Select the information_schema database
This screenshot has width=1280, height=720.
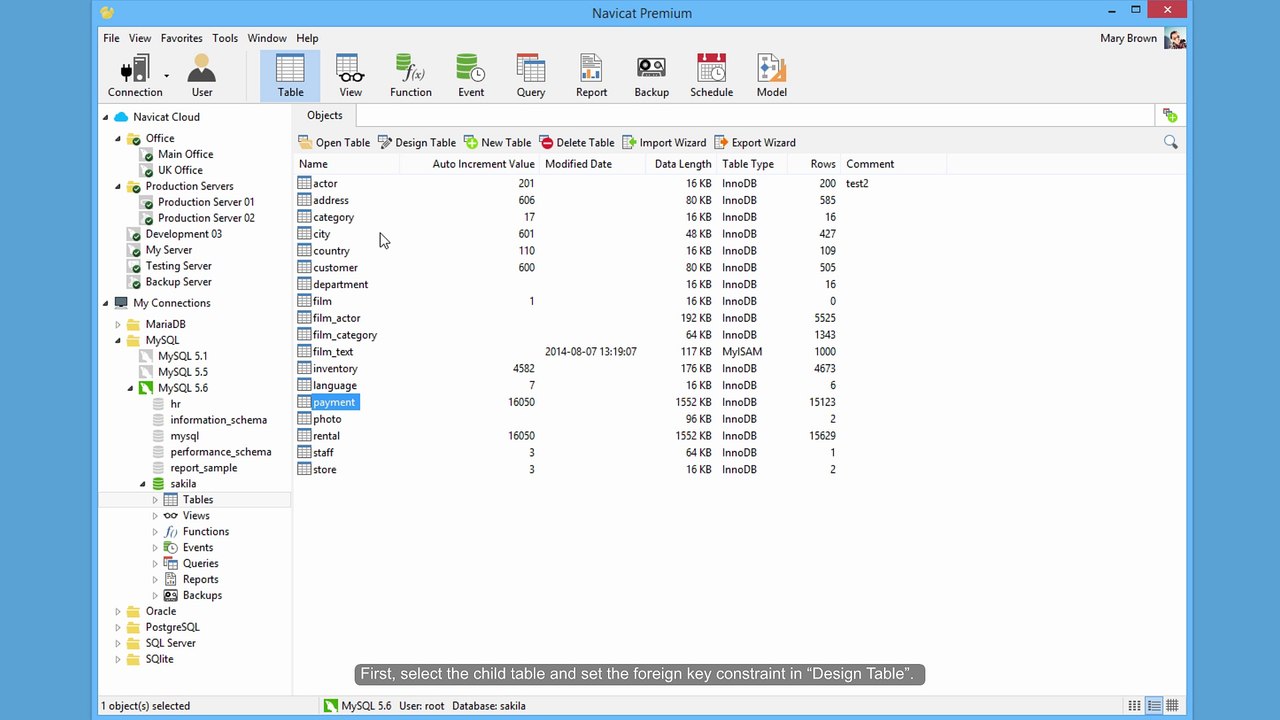tap(218, 420)
